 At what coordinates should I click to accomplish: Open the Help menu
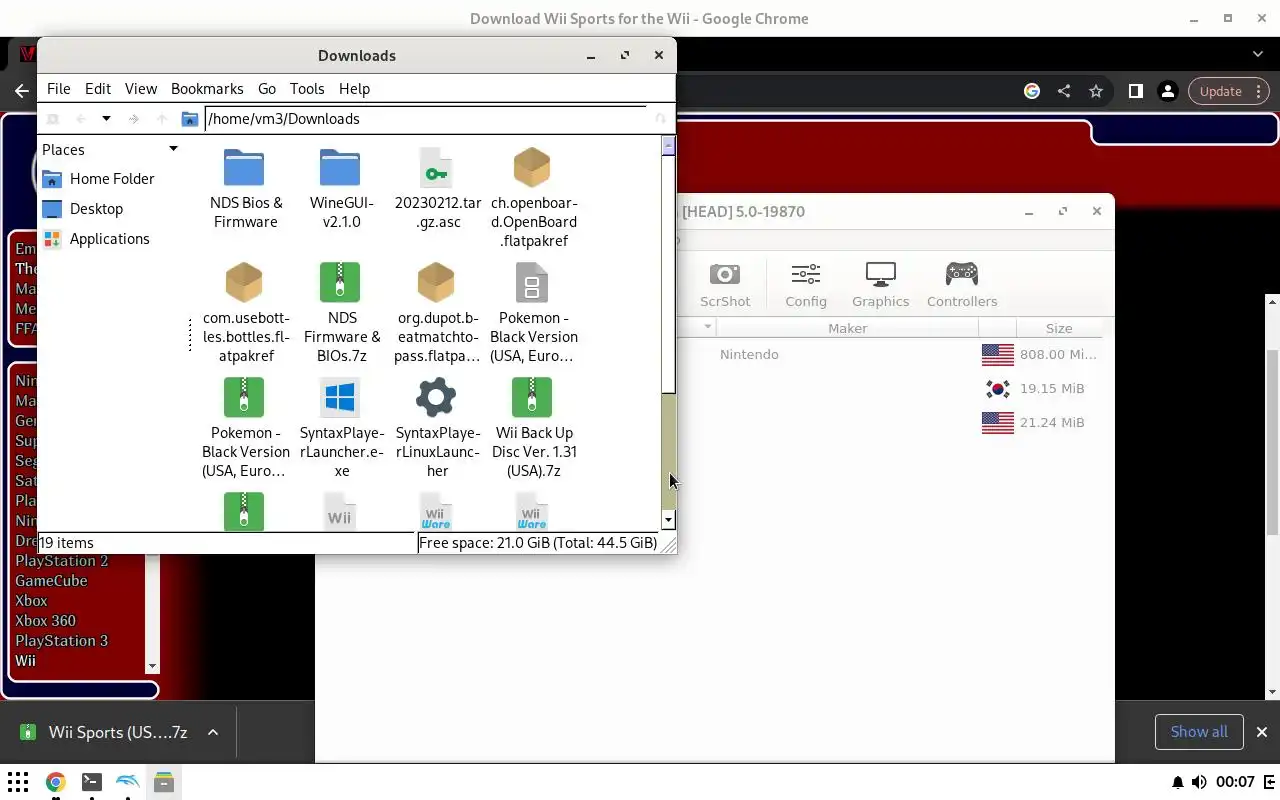pyautogui.click(x=354, y=88)
